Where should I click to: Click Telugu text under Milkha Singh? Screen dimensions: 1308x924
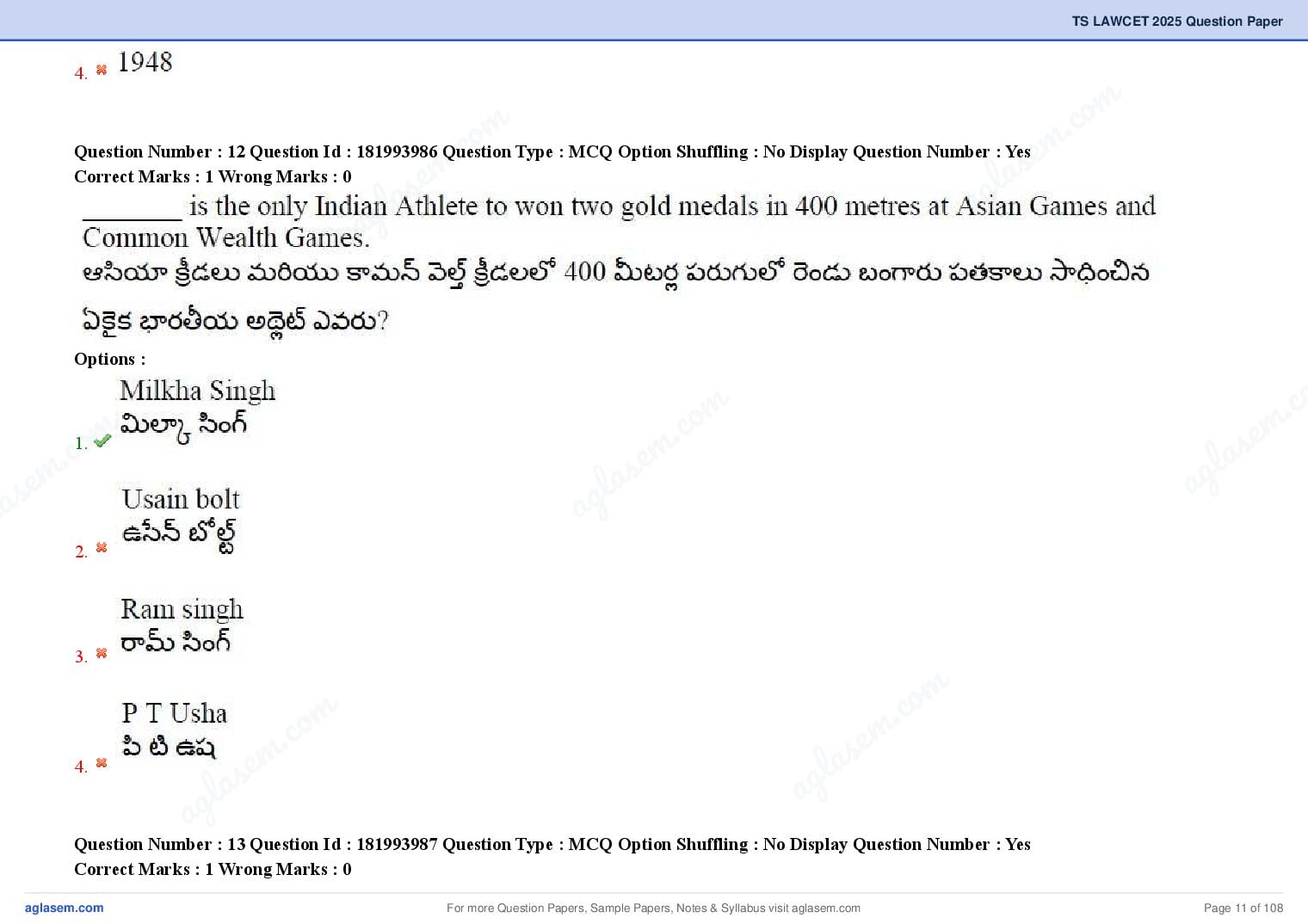(184, 427)
